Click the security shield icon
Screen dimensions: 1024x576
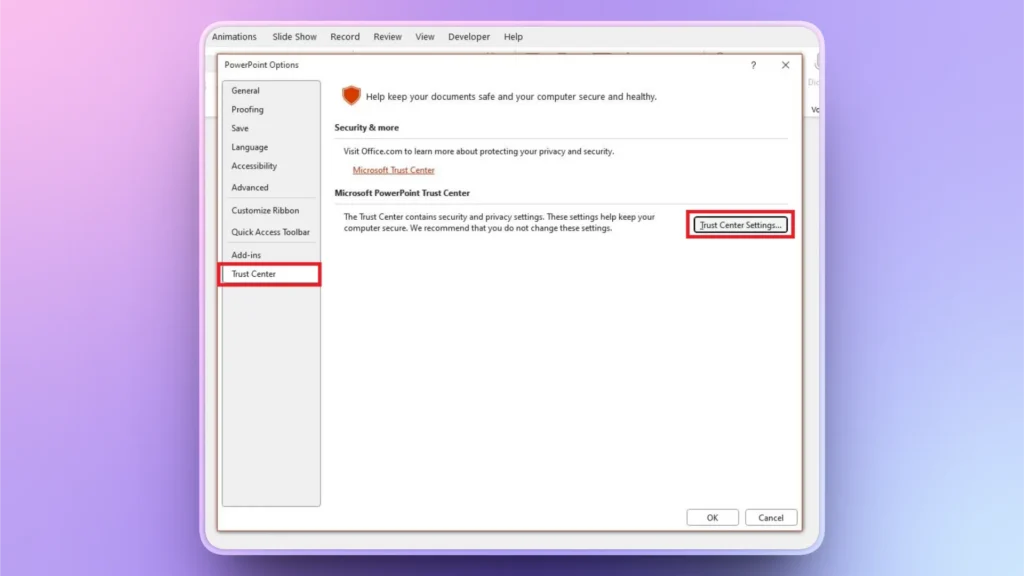click(x=351, y=95)
